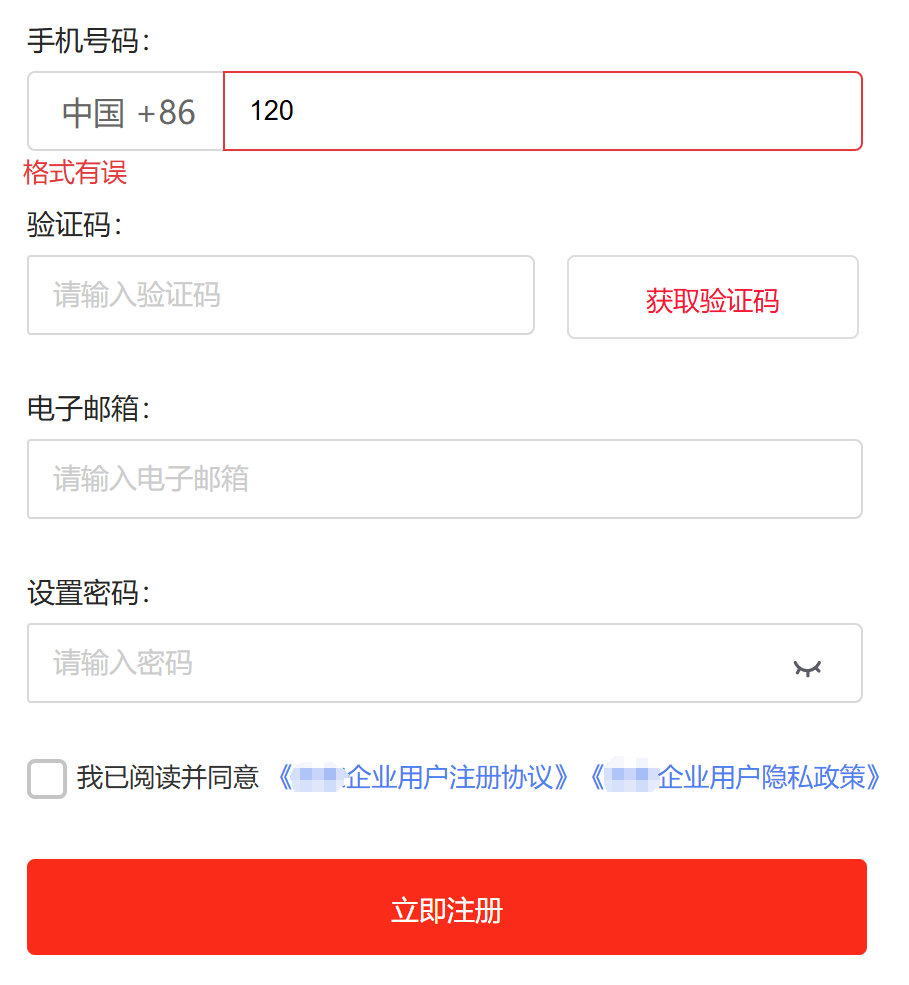Submit the form with 立即注册
909x985 pixels.
[x=447, y=907]
